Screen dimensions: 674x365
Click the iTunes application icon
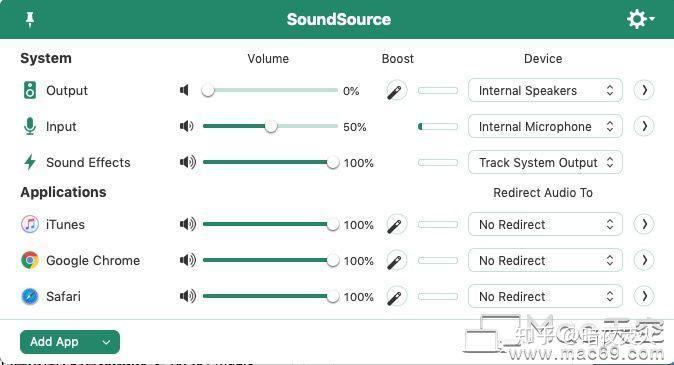pos(30,224)
